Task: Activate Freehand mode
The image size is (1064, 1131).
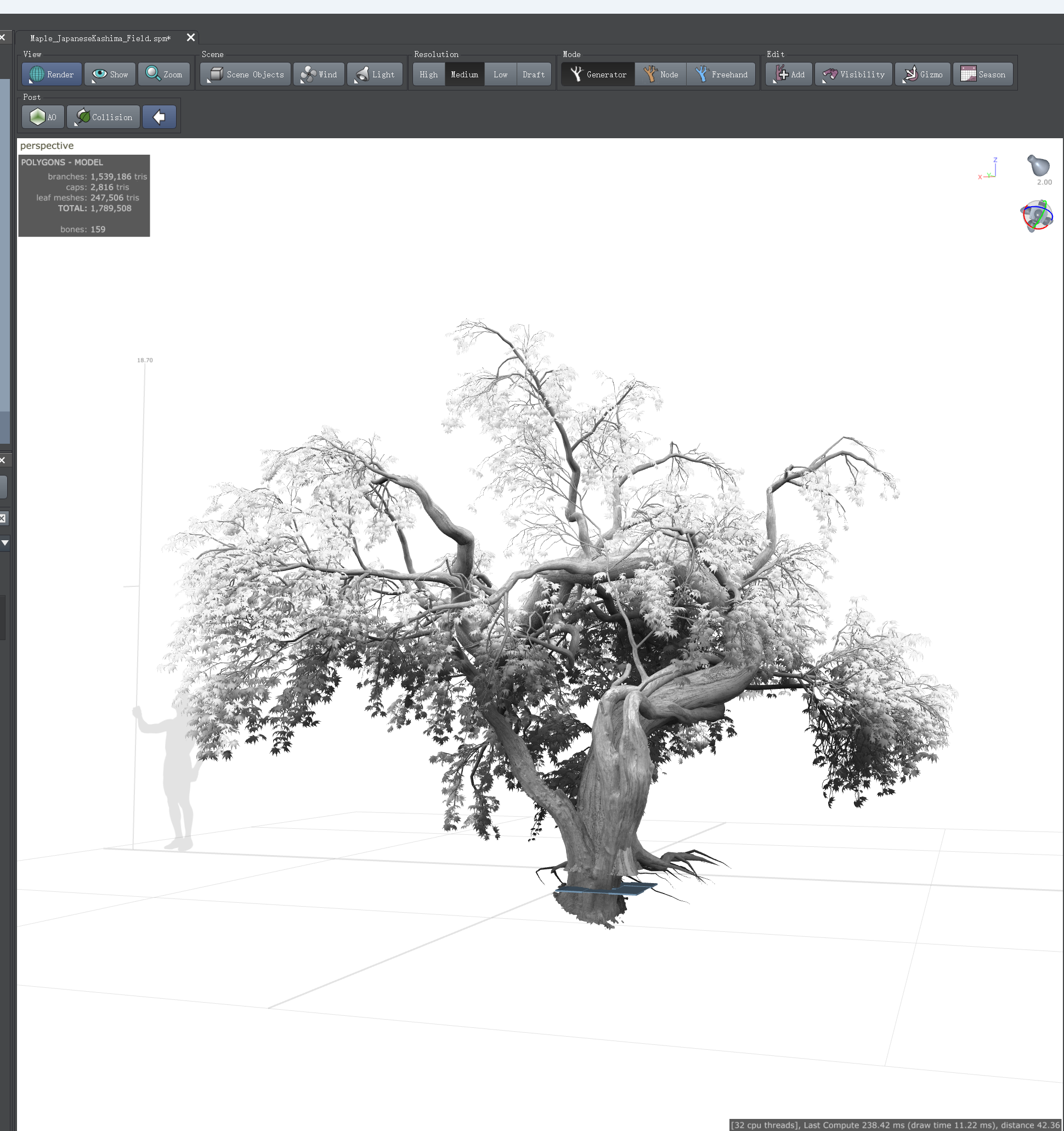Action: 721,75
